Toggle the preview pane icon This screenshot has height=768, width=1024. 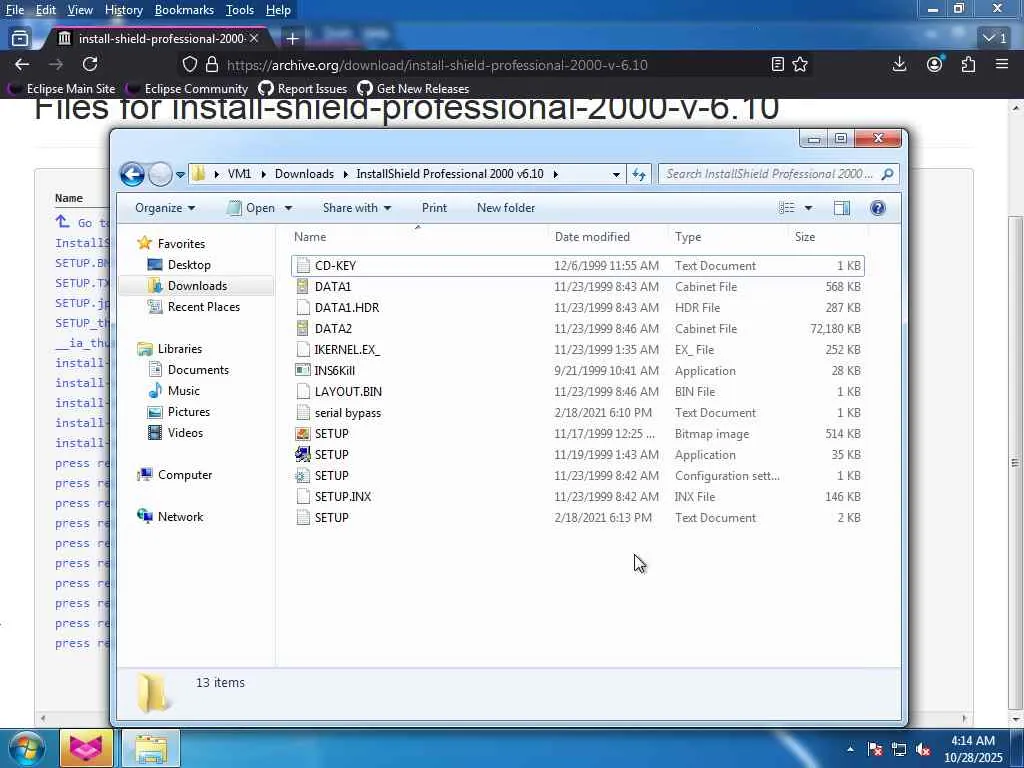tap(842, 208)
